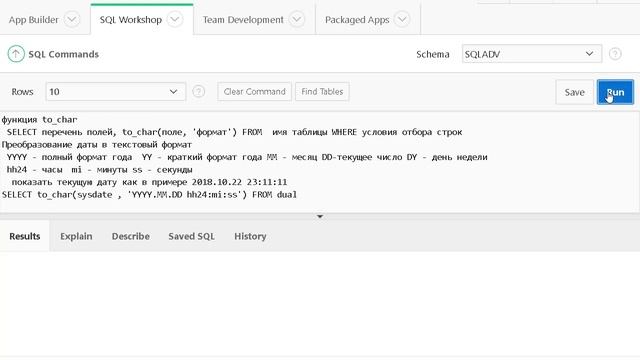The width and height of the screenshot is (640, 360).
Task: Expand the App Builder dropdown arrow
Action: tap(72, 20)
